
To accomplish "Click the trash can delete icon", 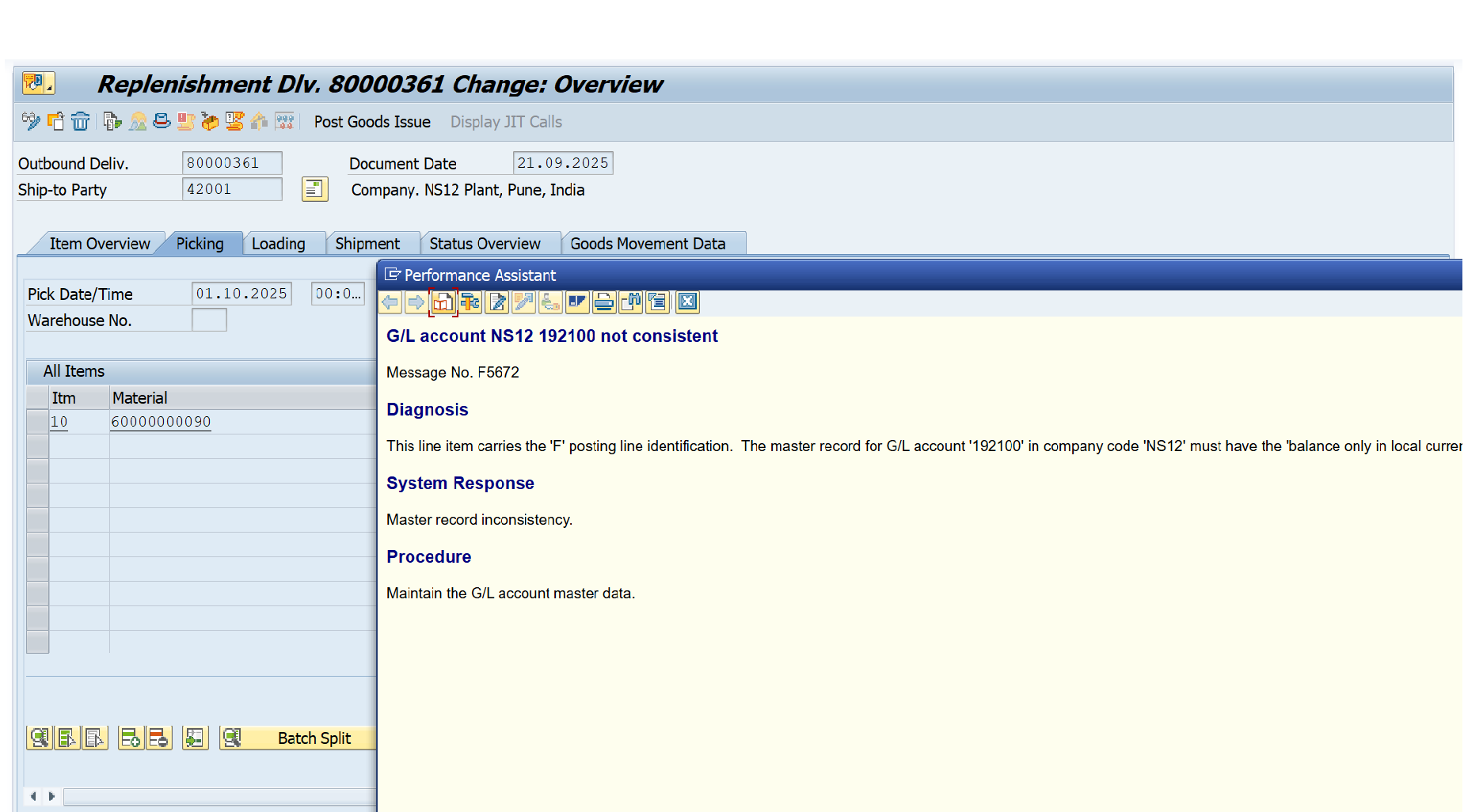I will click(x=80, y=121).
